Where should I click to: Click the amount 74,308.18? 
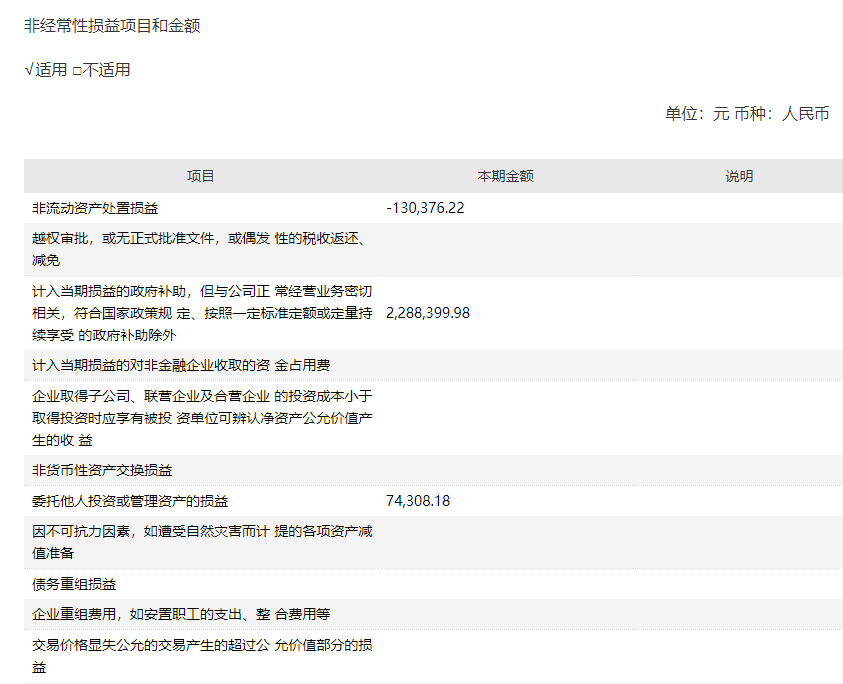418,501
